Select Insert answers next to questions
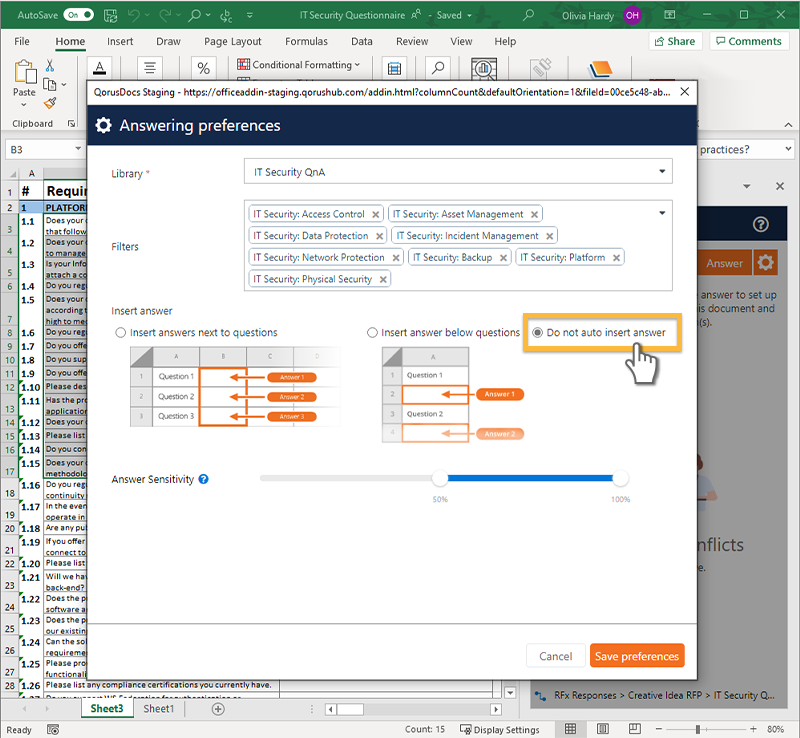The height and width of the screenshot is (738, 800). click(121, 333)
